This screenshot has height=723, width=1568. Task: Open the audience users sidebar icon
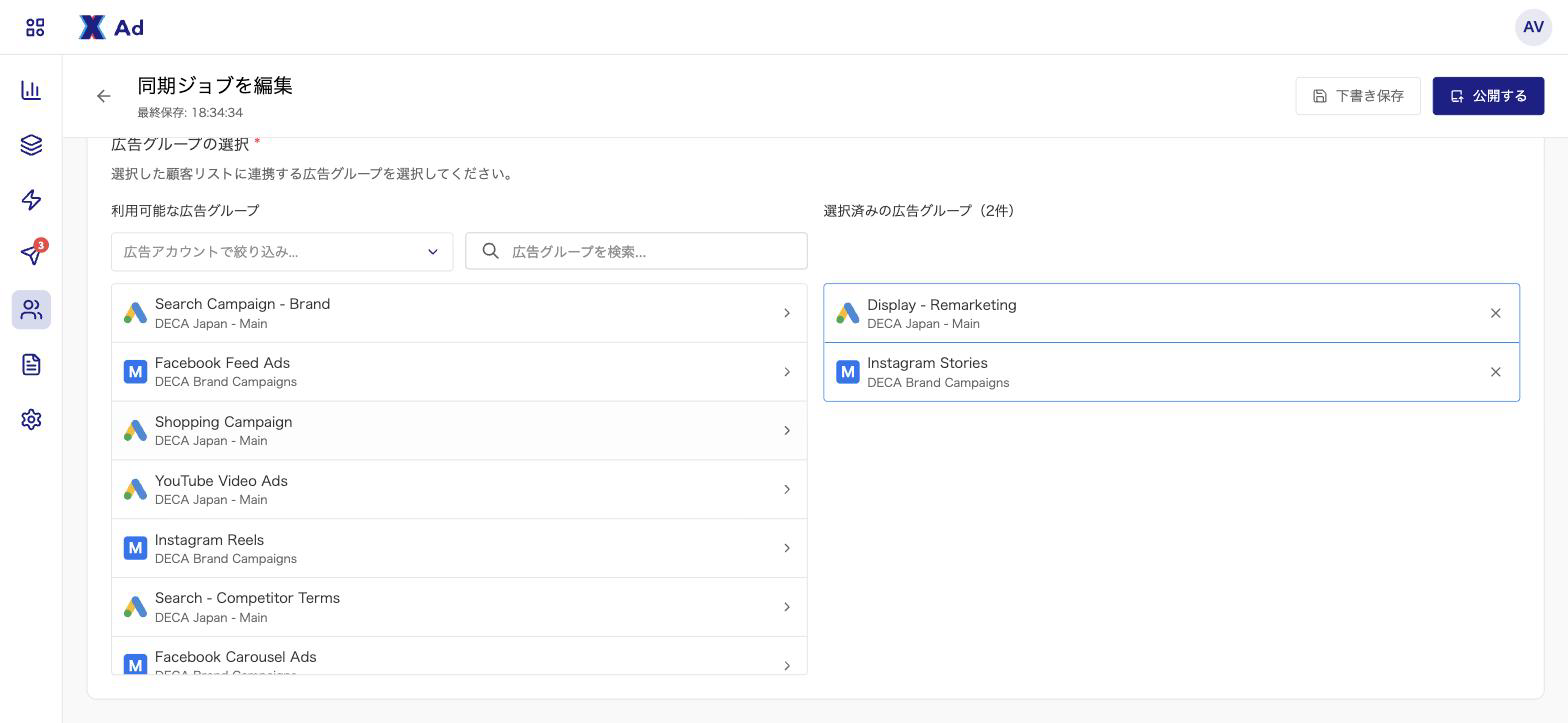point(31,310)
